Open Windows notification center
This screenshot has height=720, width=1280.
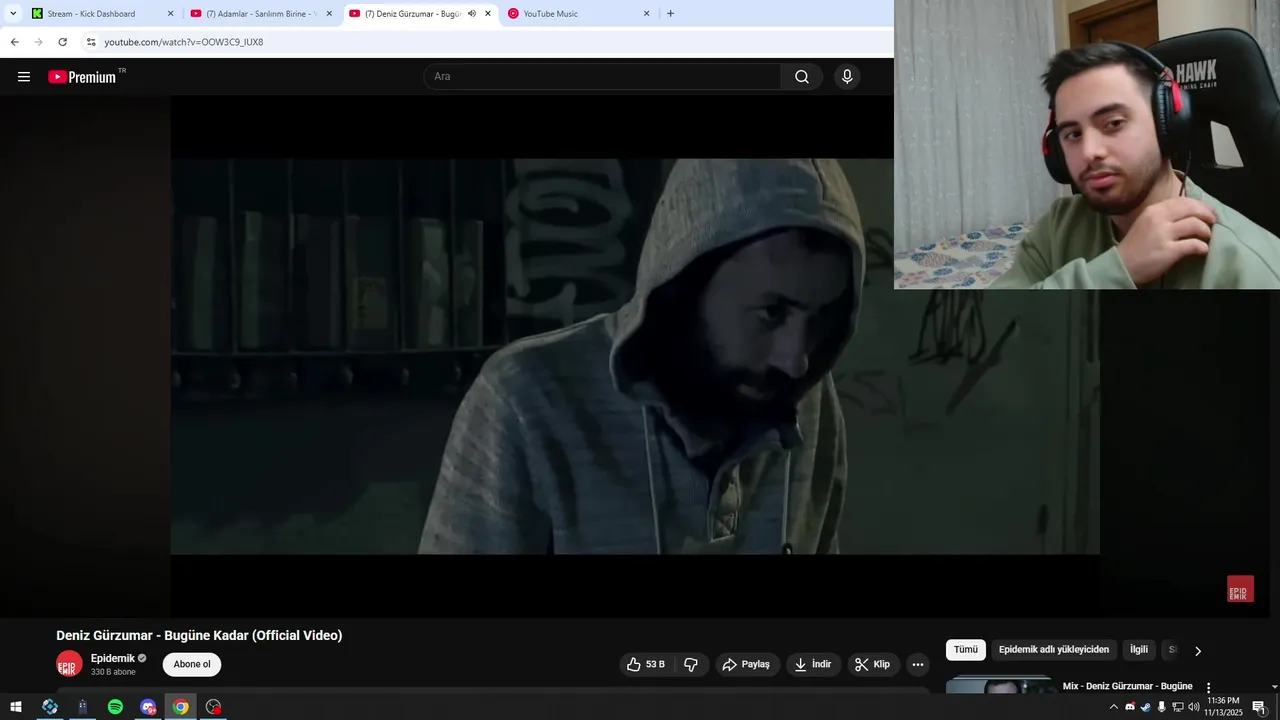point(1259,707)
